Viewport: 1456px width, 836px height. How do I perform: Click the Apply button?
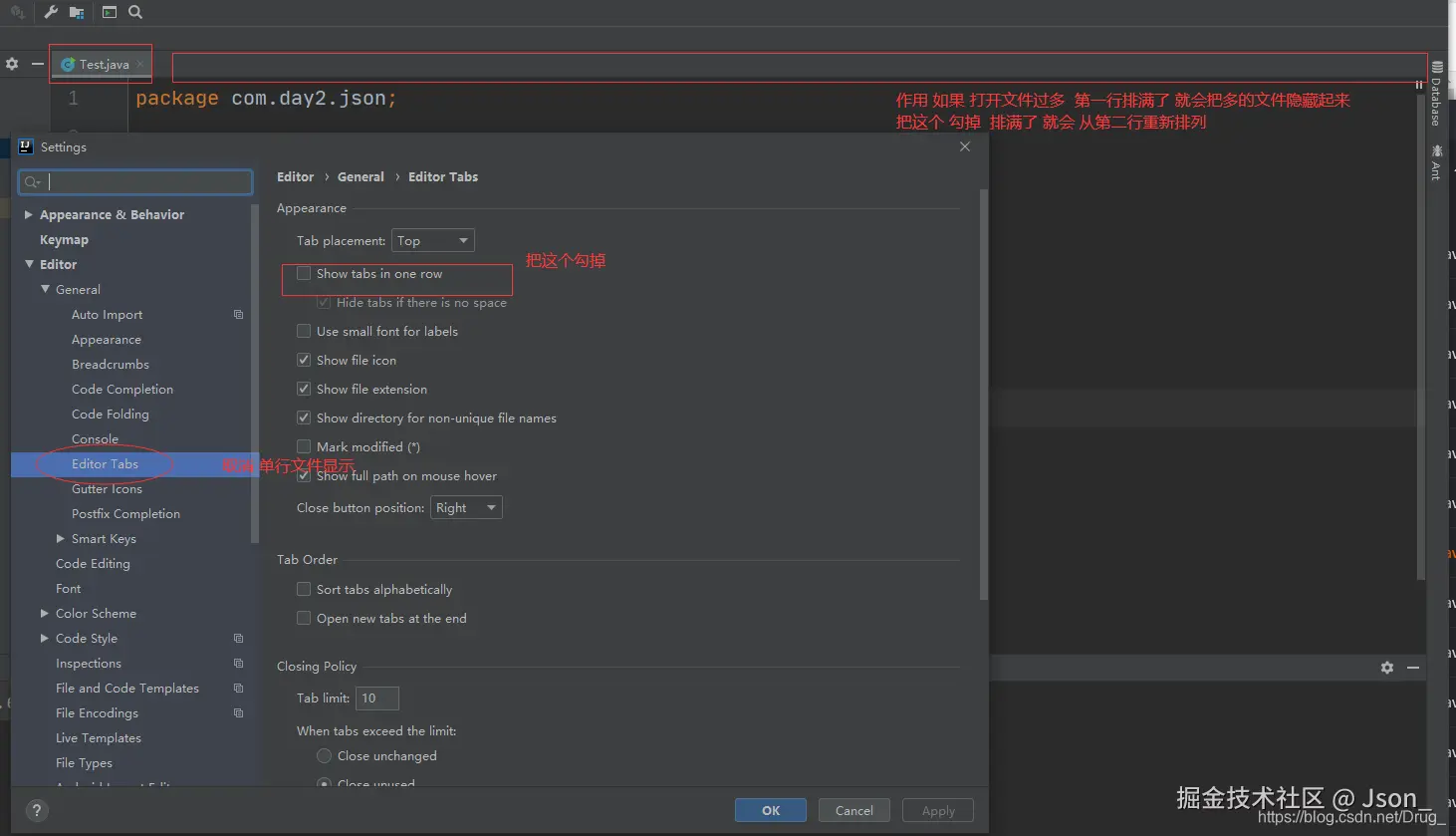(x=938, y=810)
